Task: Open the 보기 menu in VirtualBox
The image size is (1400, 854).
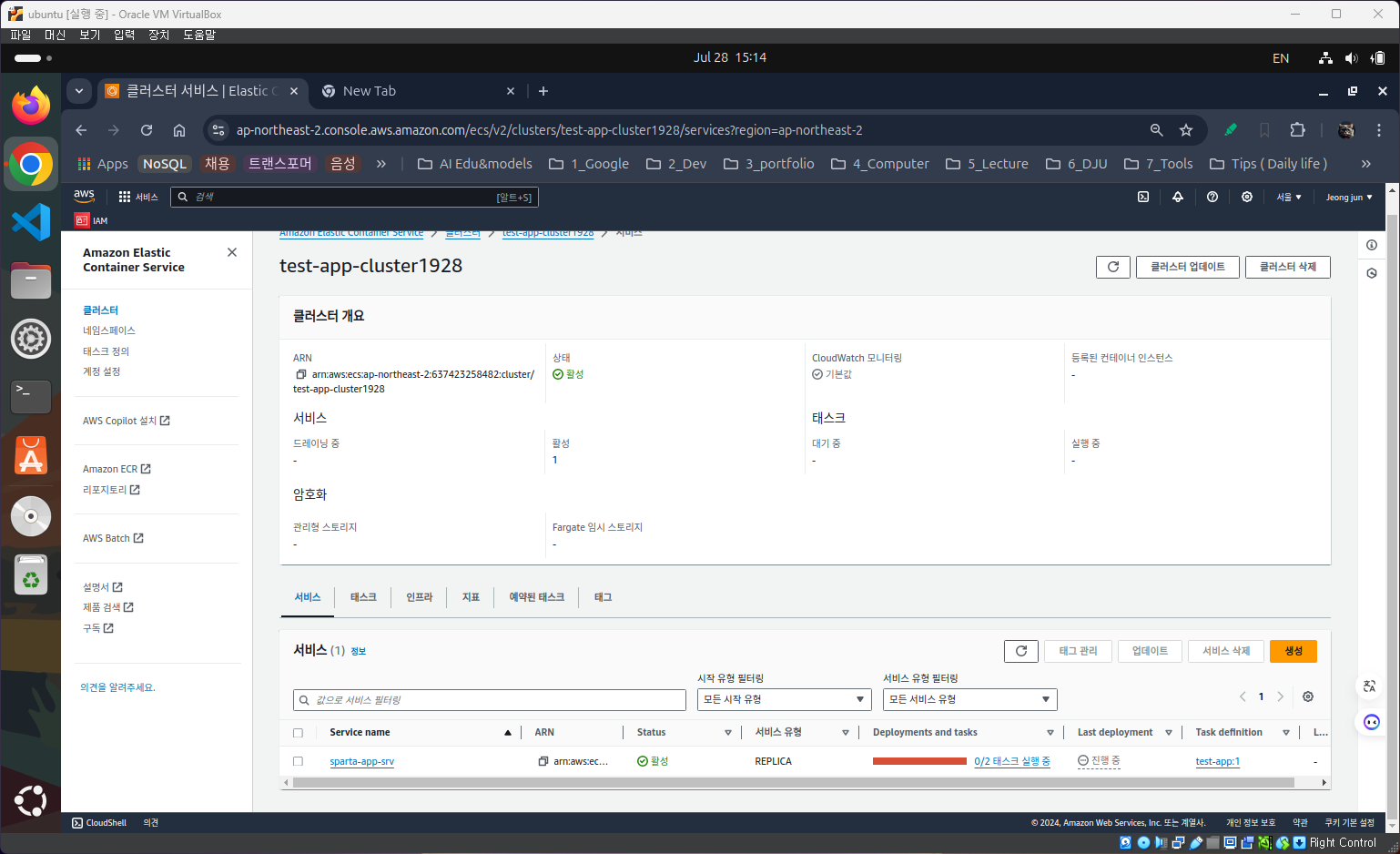Action: (89, 35)
